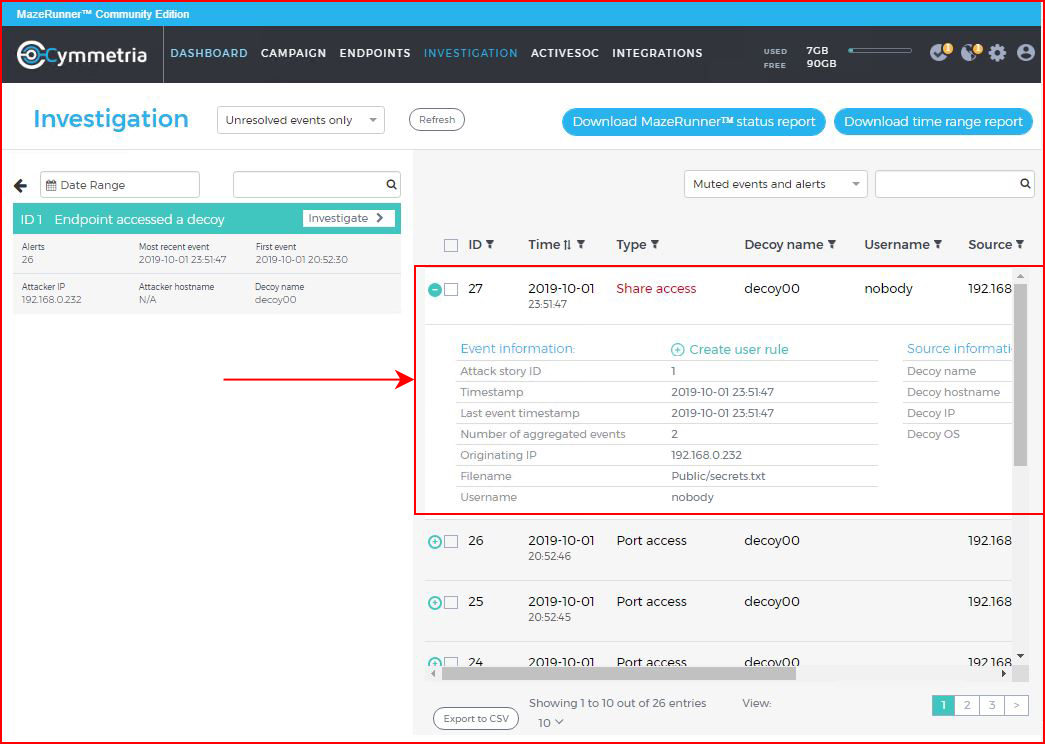Collapse event 27 details
The image size is (1045, 744).
435,289
